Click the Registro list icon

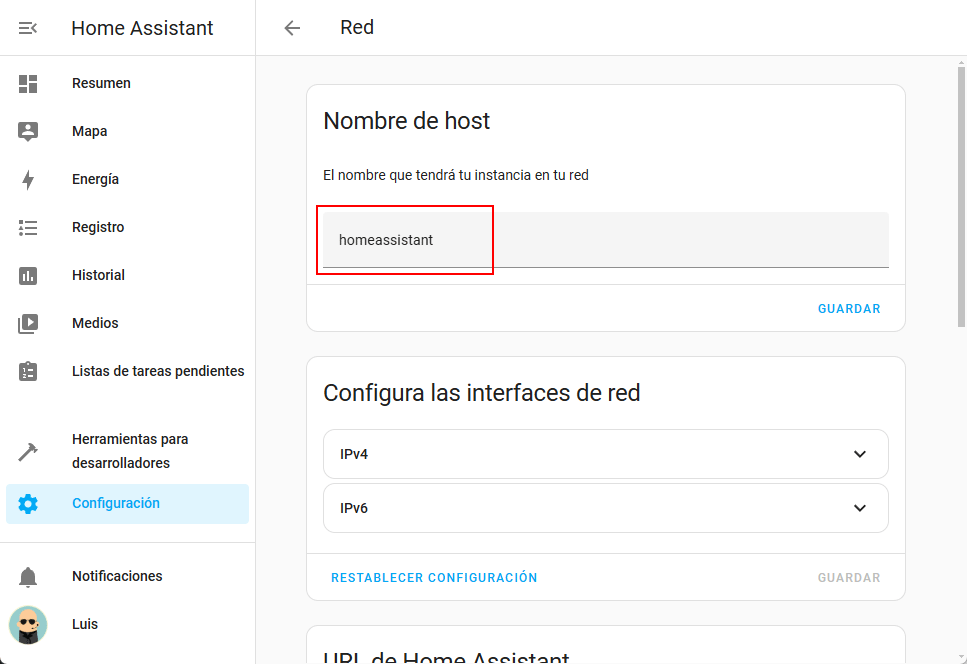[28, 228]
